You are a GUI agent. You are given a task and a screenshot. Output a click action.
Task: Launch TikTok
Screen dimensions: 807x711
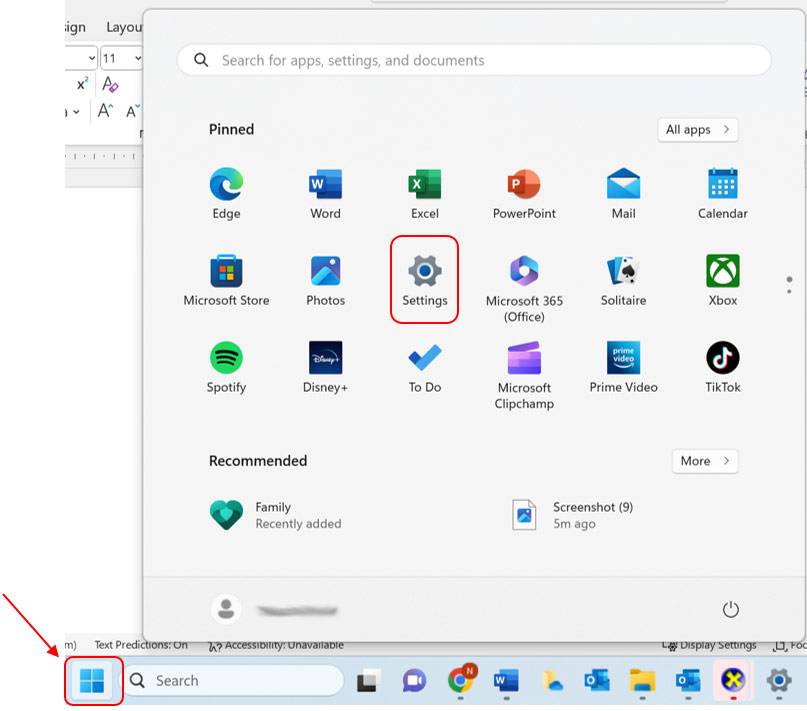[x=723, y=367]
